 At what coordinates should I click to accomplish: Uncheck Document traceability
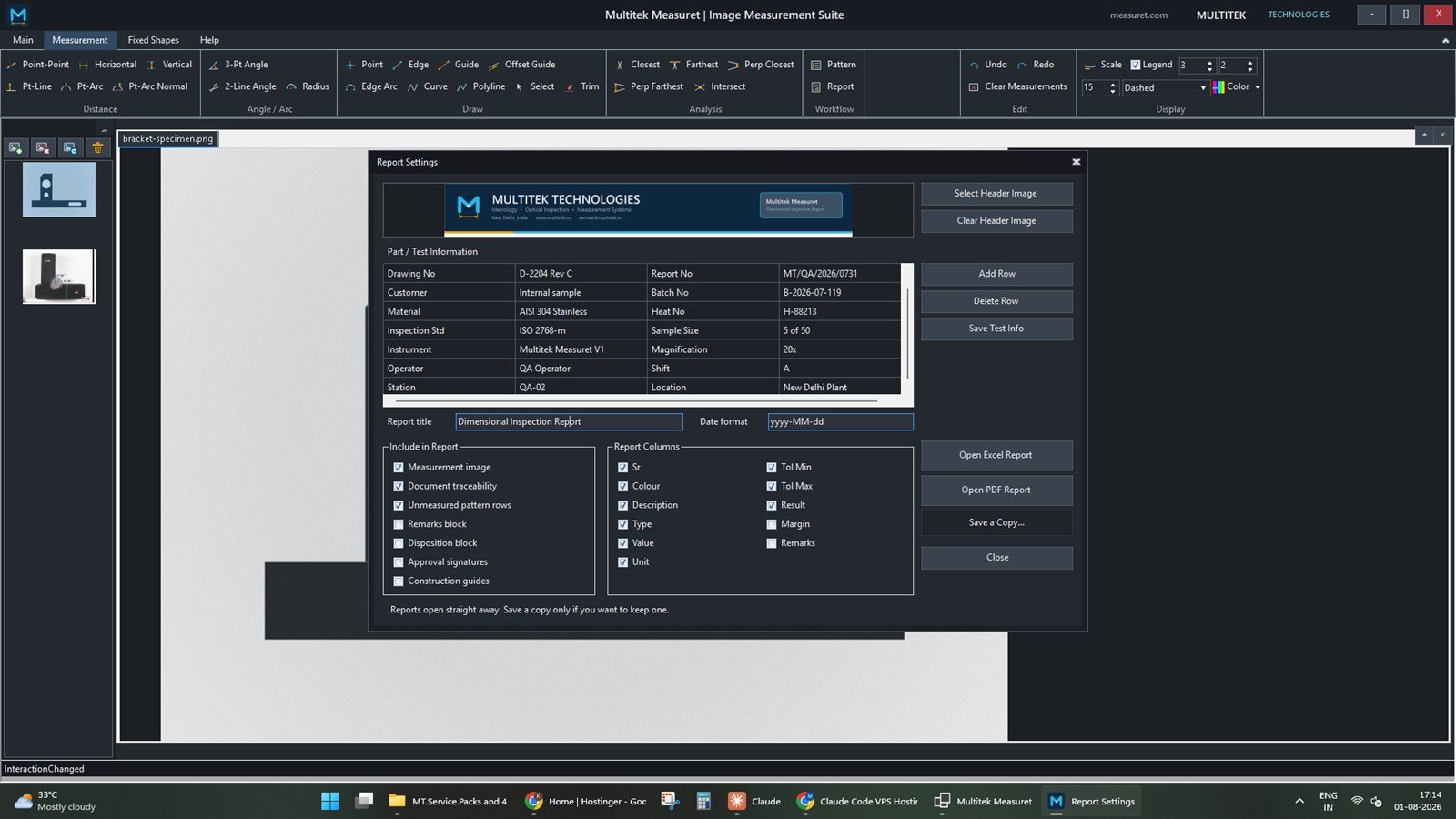pyautogui.click(x=399, y=486)
